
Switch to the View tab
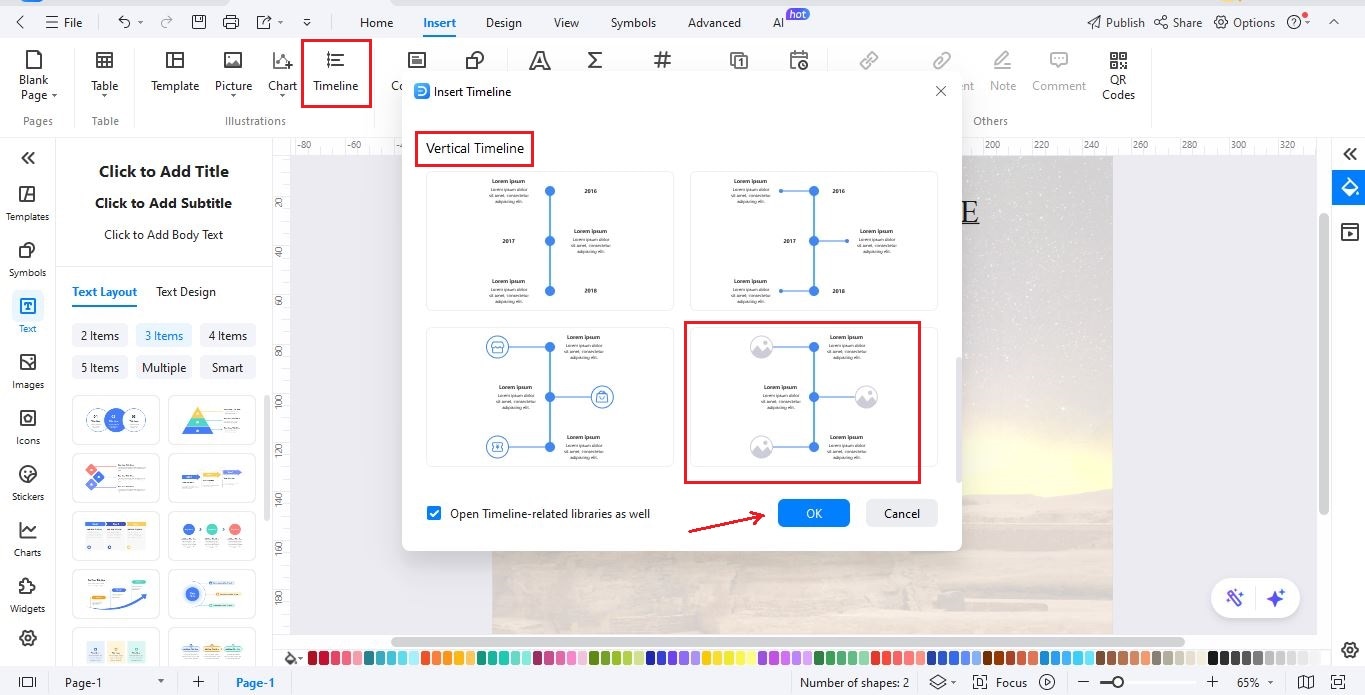pos(566,22)
